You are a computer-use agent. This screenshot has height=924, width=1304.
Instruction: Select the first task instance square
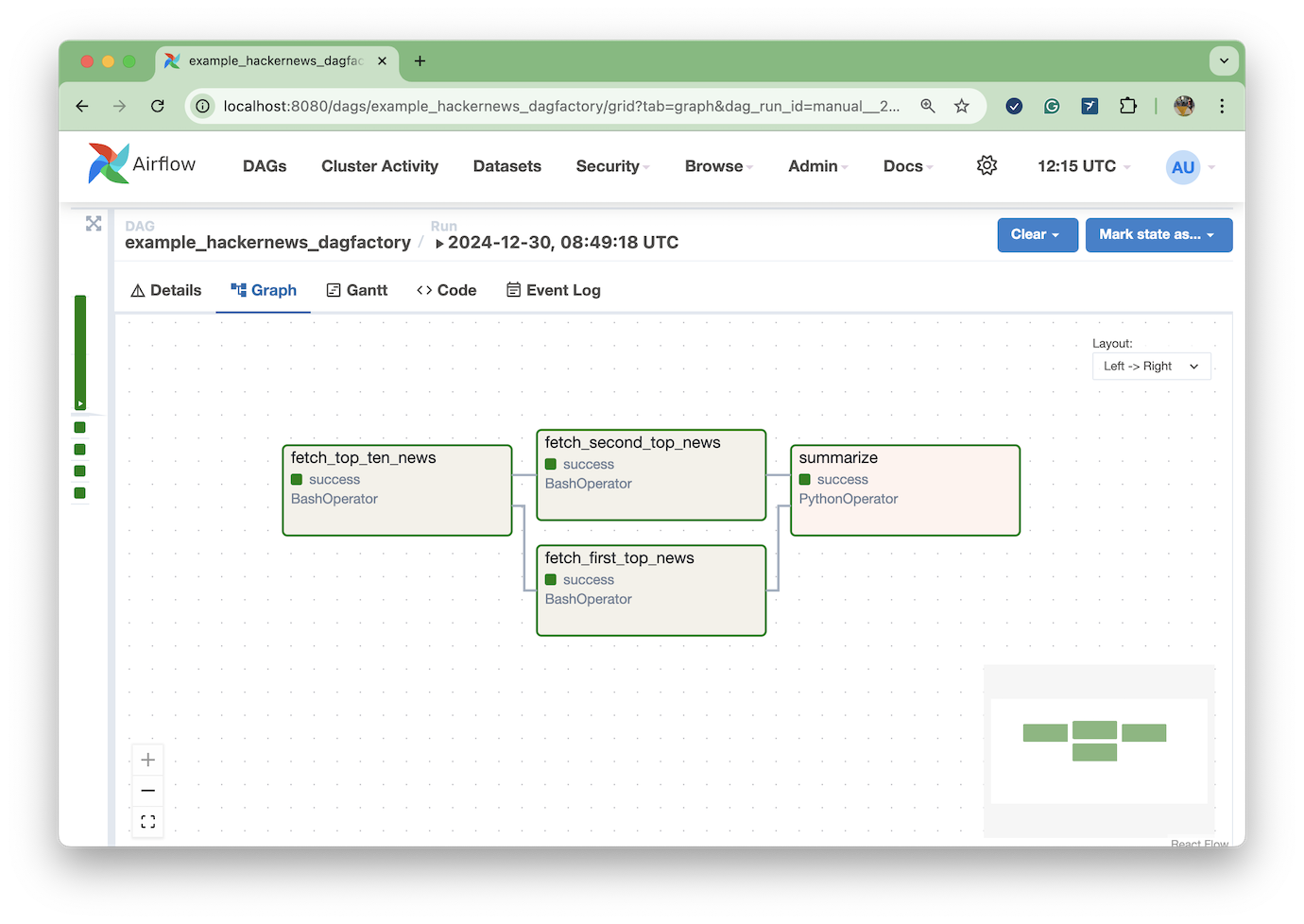[80, 428]
